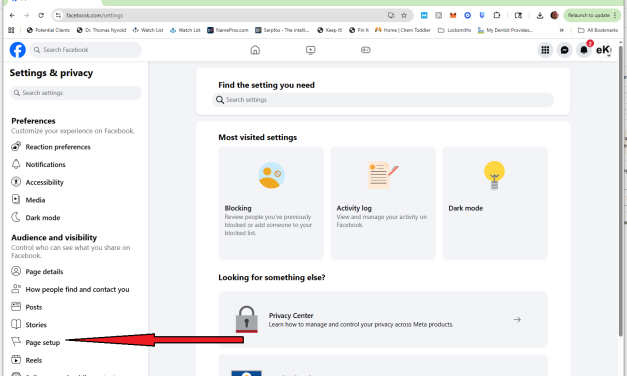627x376 pixels.
Task: Open How people find and contact you
Action: [70, 289]
